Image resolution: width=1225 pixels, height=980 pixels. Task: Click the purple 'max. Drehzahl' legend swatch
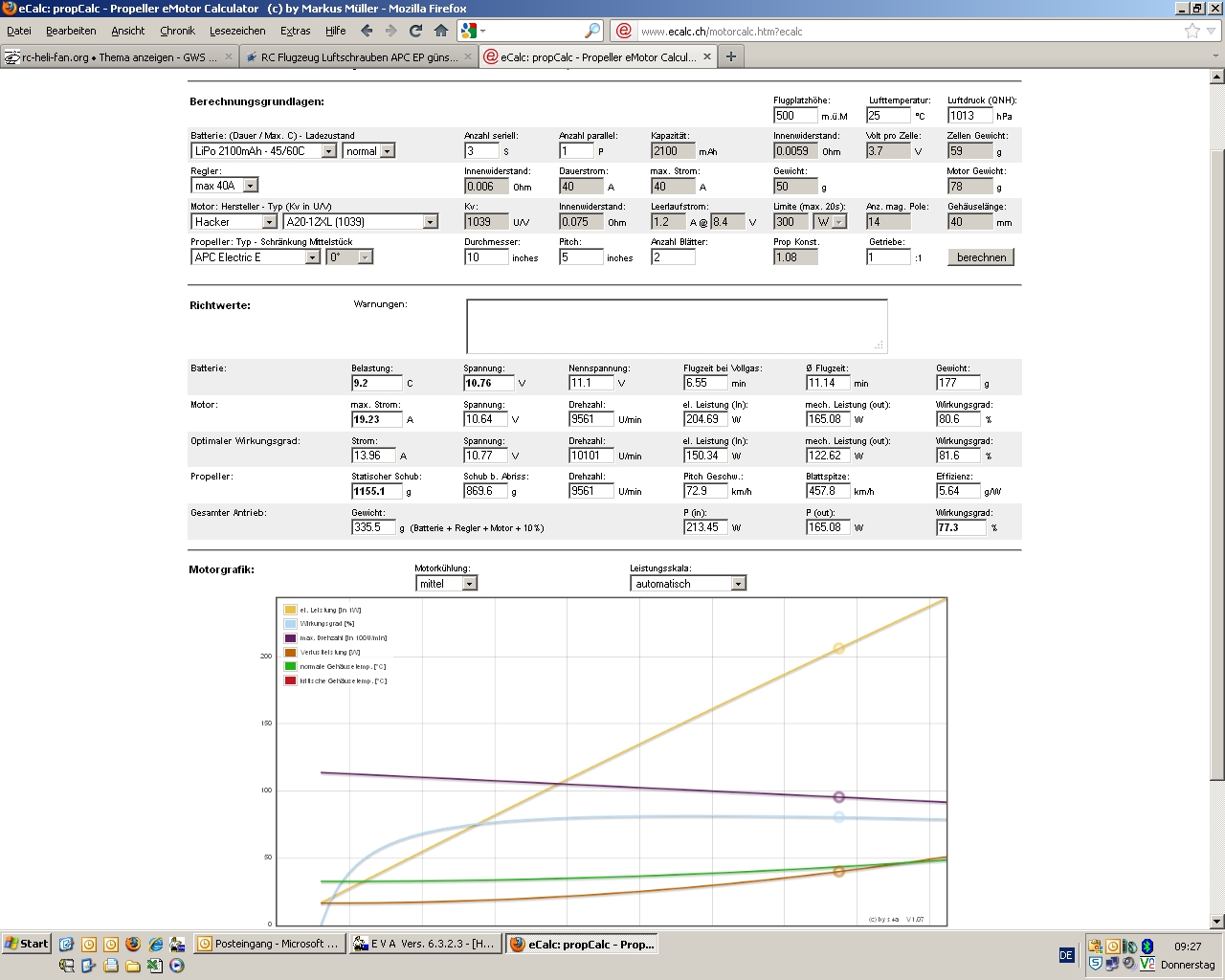[290, 638]
